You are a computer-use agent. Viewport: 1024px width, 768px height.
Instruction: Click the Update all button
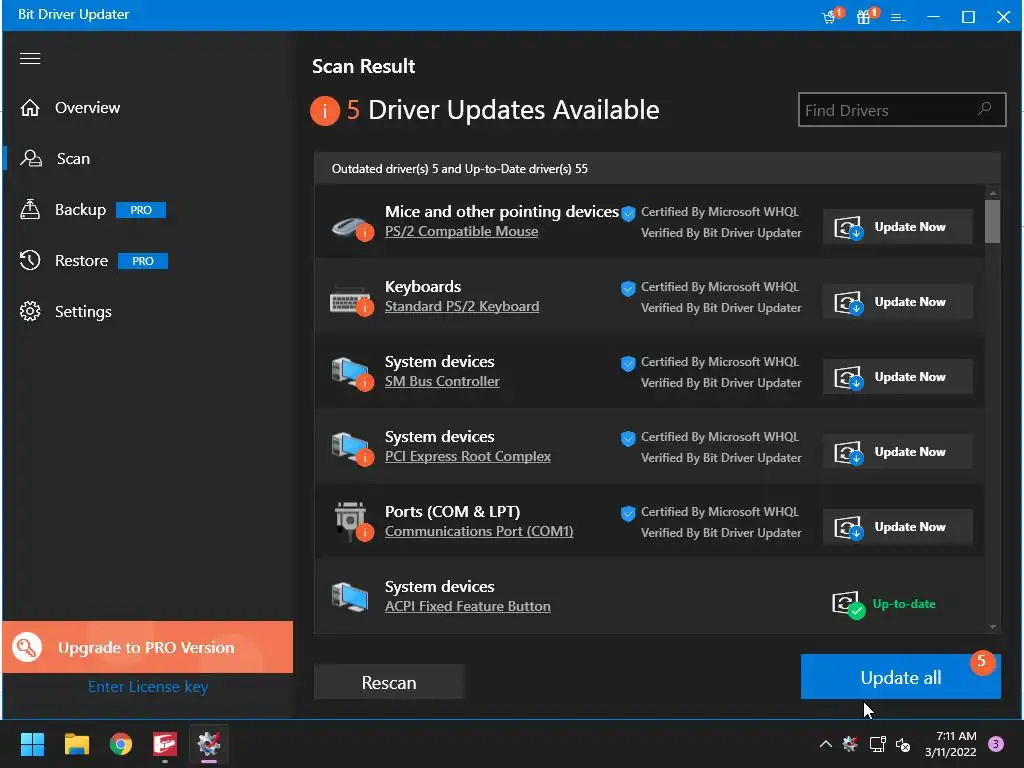(901, 677)
